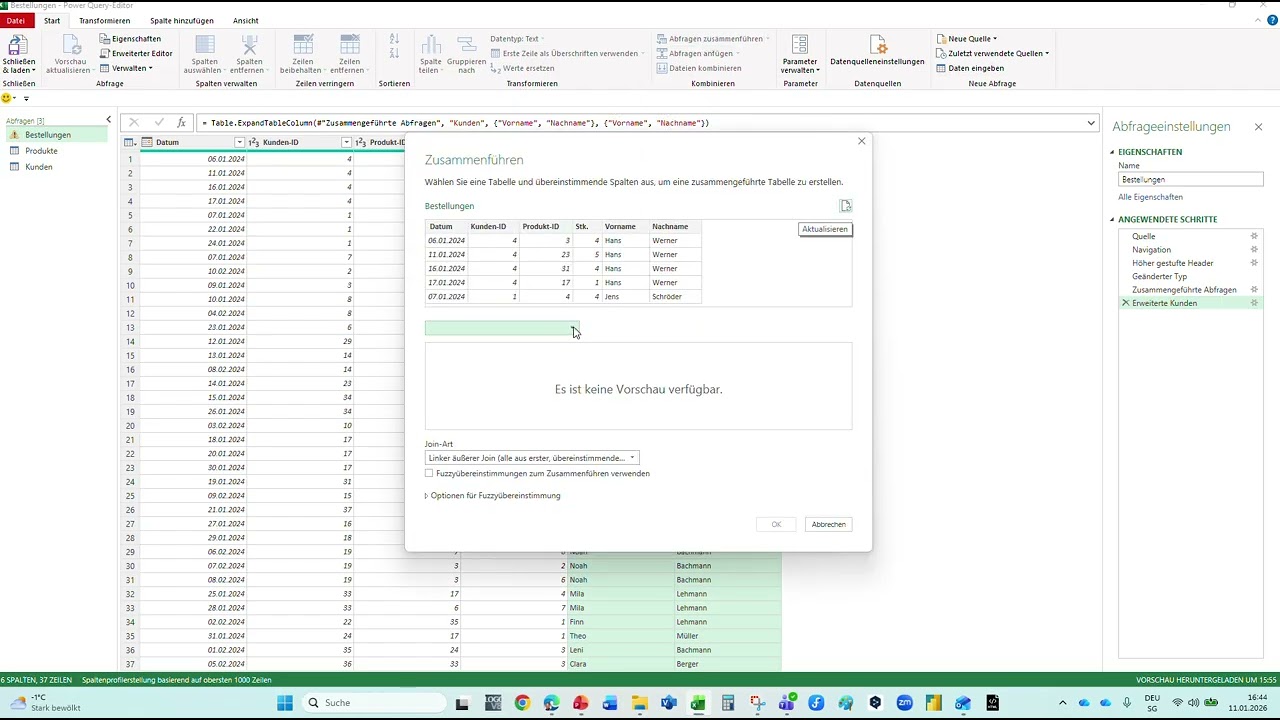Screen dimensions: 1280x720
Task: Click Zeilen beibehalten icon
Action: pos(302,45)
